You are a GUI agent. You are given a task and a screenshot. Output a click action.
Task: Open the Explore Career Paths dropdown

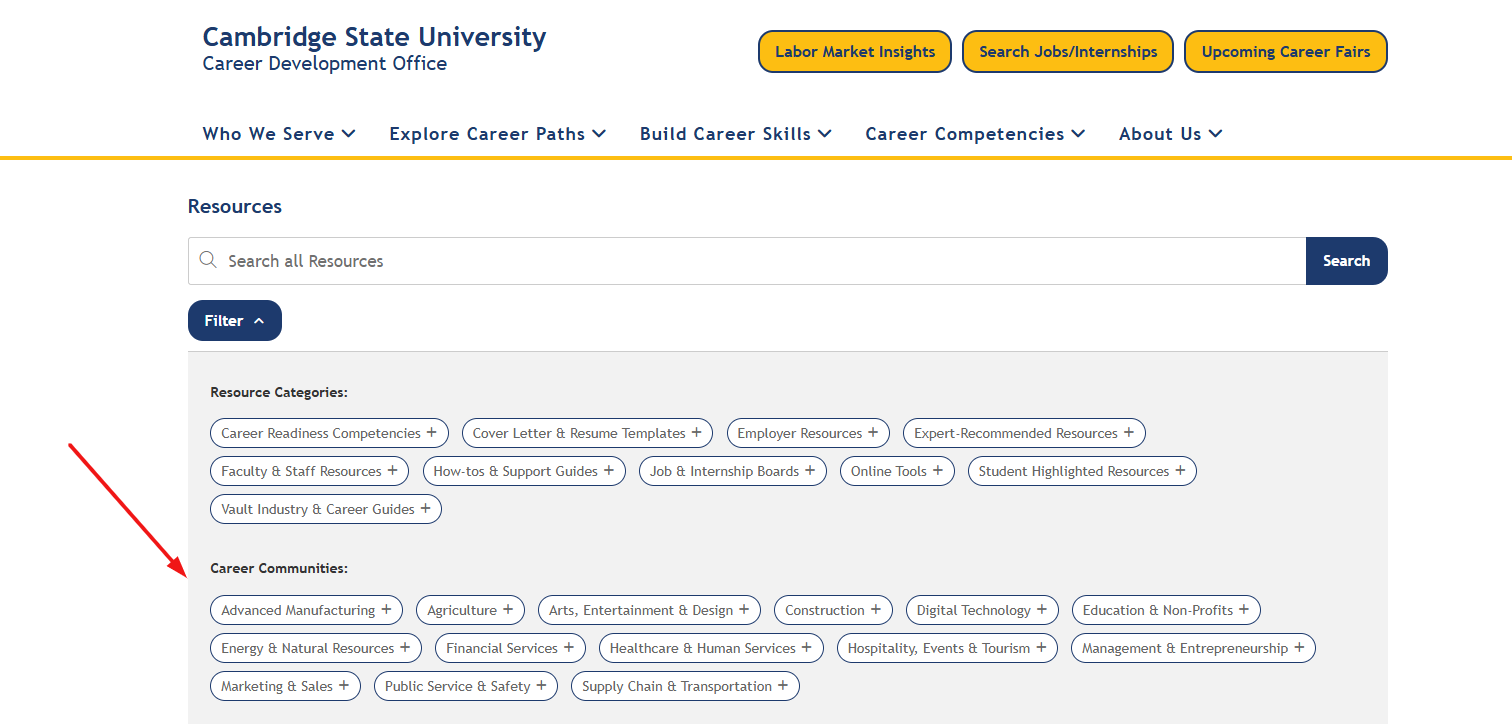pyautogui.click(x=497, y=134)
